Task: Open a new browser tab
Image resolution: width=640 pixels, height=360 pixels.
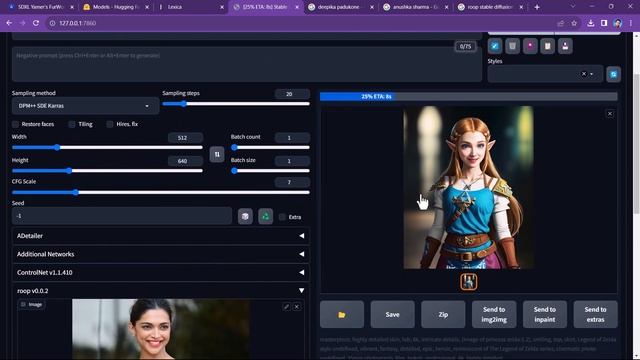Action: (537, 7)
